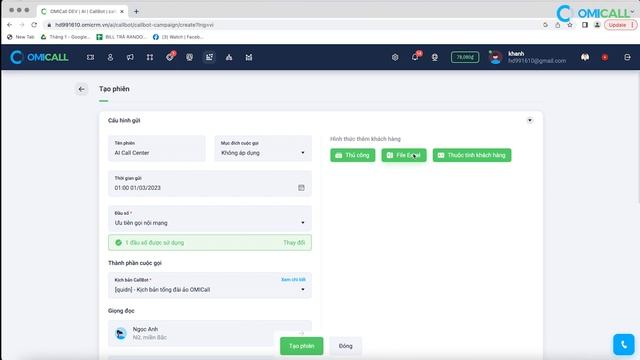Open the megaphone campaign icon
The height and width of the screenshot is (360, 640).
click(x=130, y=58)
